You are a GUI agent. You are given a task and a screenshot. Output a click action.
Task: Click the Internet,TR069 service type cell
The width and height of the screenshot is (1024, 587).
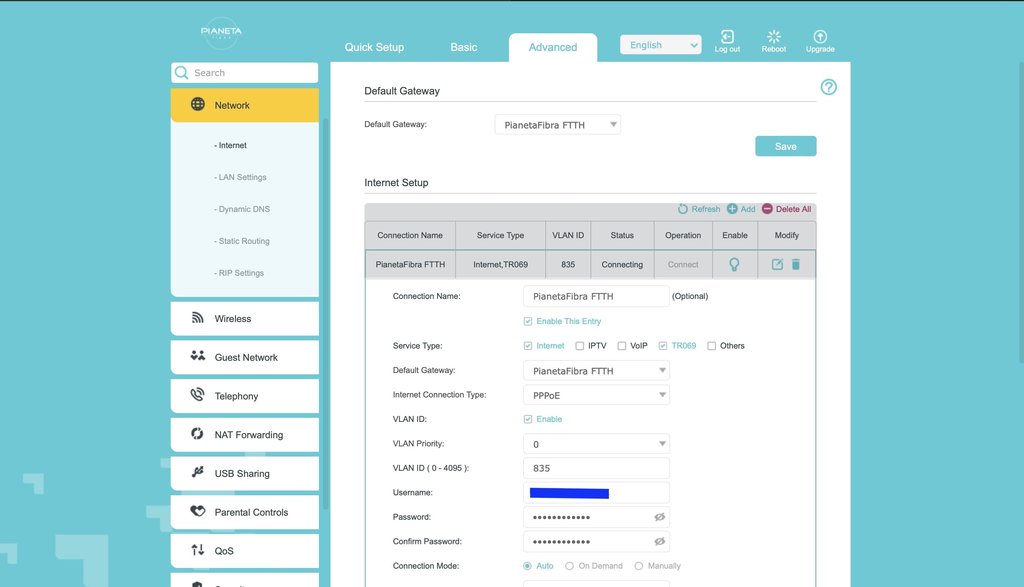point(500,264)
